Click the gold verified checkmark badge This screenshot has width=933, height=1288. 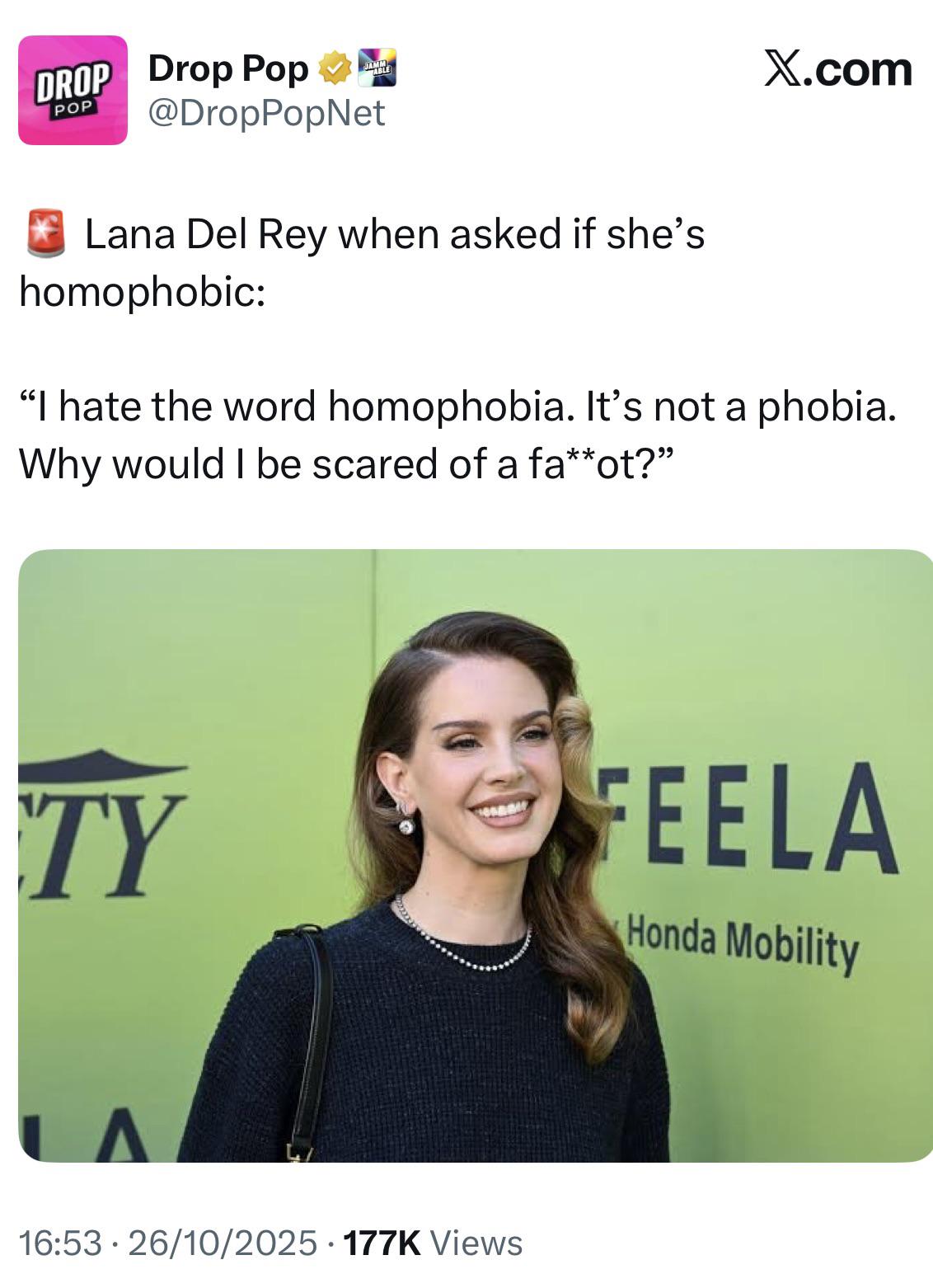[x=332, y=68]
